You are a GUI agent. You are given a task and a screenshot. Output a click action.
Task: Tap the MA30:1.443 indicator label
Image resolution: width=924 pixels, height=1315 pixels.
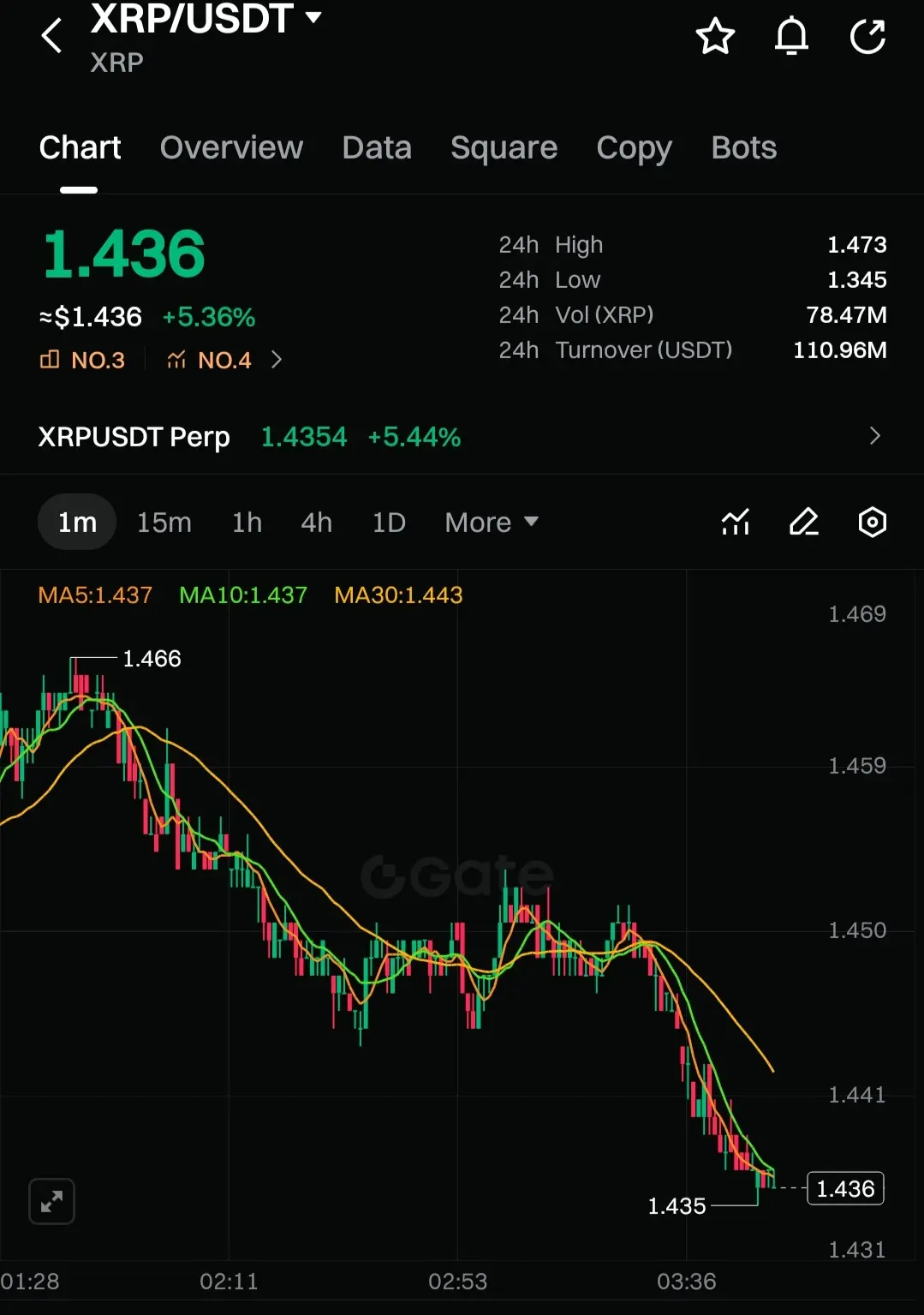click(x=398, y=595)
